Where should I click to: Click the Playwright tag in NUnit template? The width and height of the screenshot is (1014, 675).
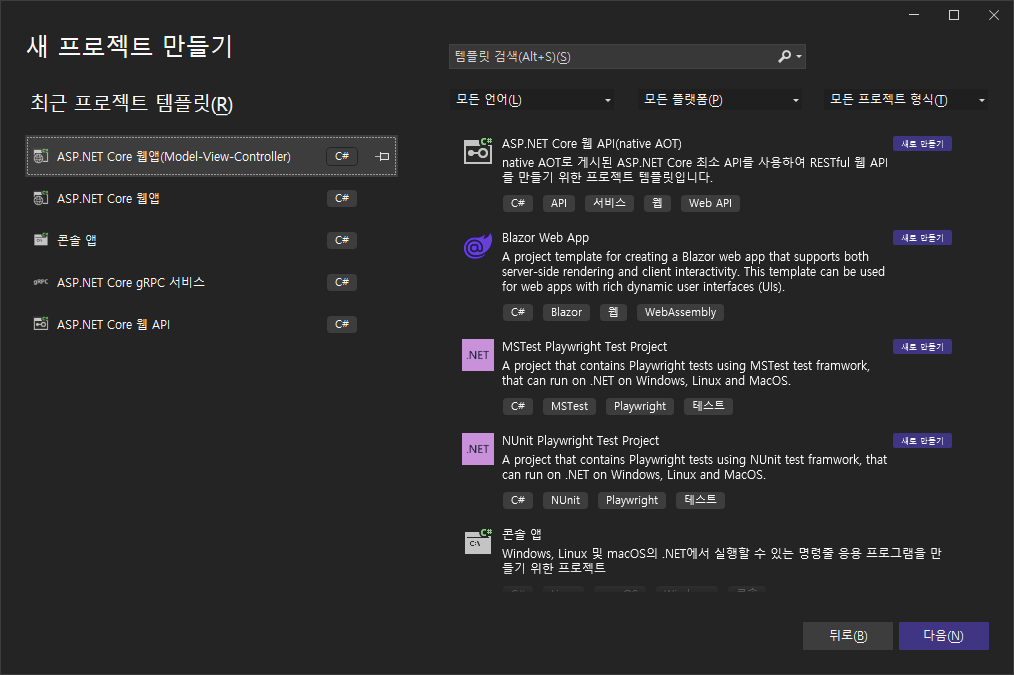coord(632,500)
